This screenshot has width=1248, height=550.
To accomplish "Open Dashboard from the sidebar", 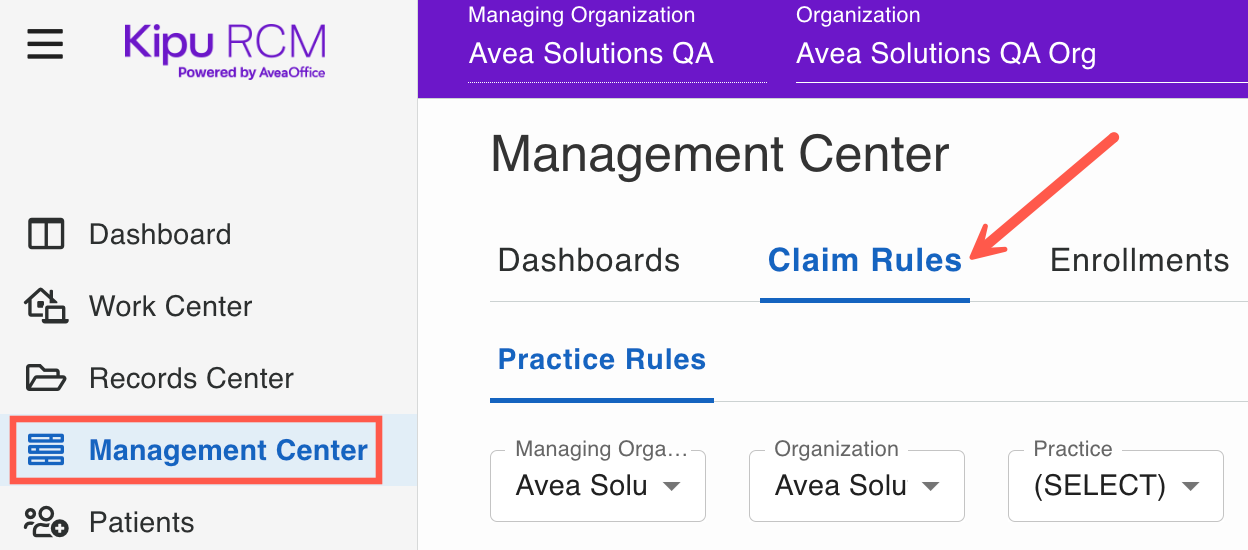I will [160, 234].
